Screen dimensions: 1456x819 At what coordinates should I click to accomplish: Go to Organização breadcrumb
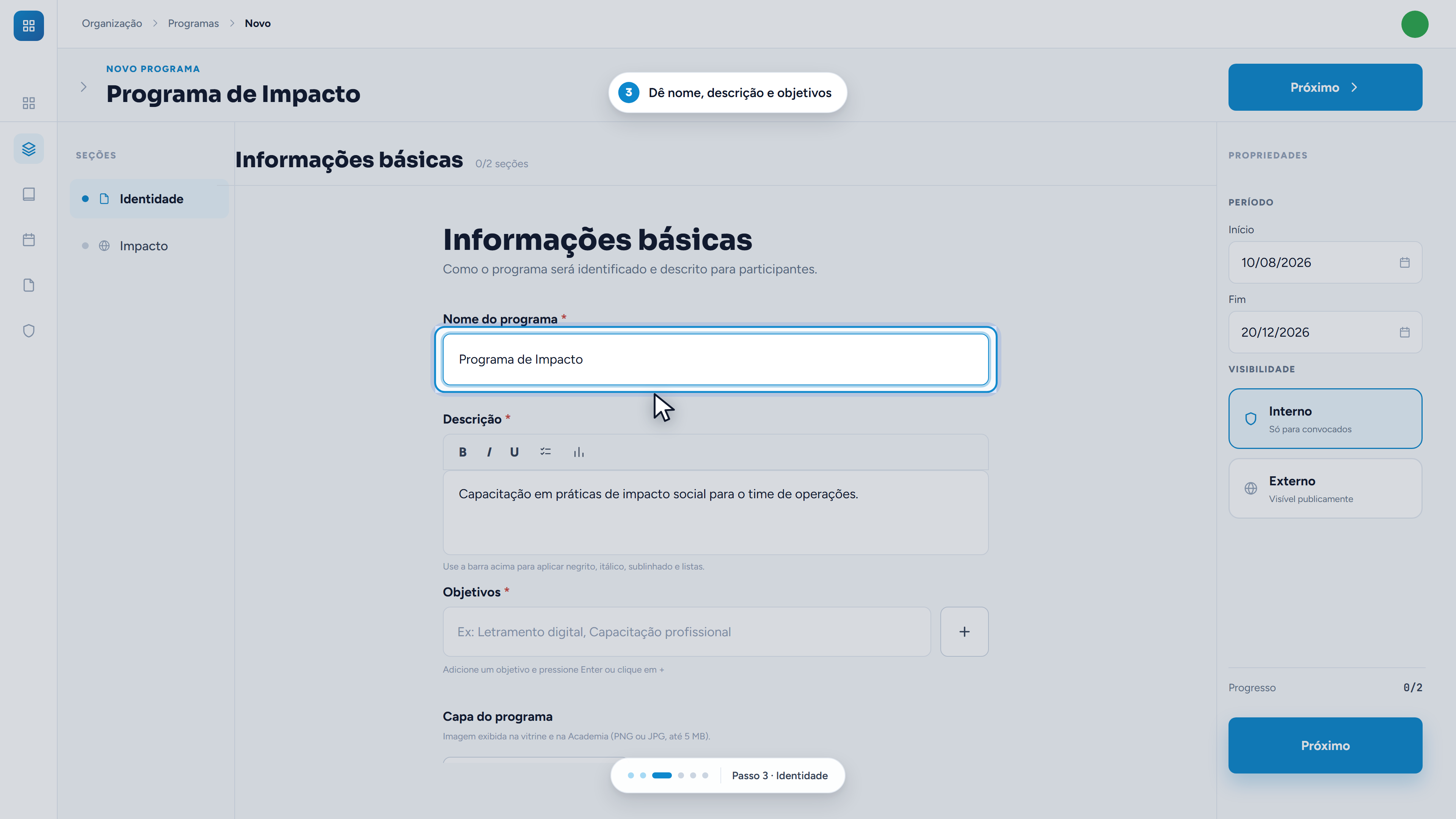coord(112,23)
